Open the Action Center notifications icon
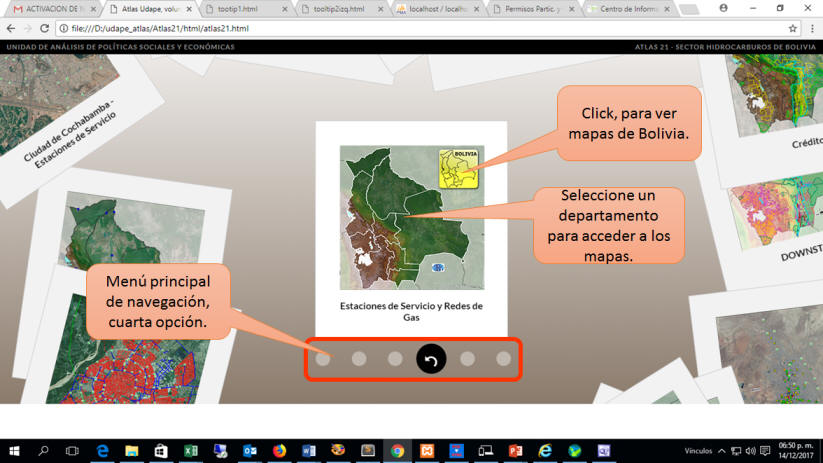Screen dimensions: 823x463 point(765,451)
